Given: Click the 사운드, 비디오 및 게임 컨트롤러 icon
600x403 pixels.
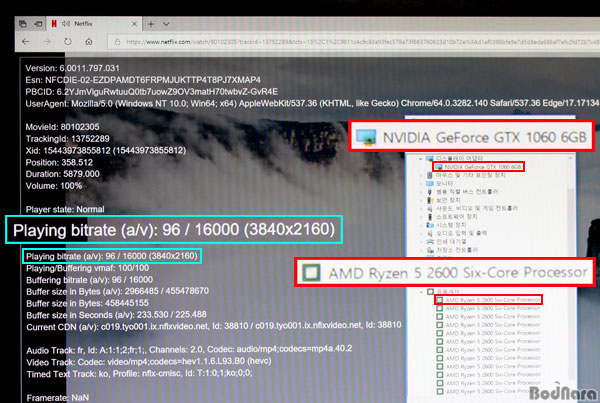Looking at the screenshot, I should pyautogui.click(x=430, y=209).
